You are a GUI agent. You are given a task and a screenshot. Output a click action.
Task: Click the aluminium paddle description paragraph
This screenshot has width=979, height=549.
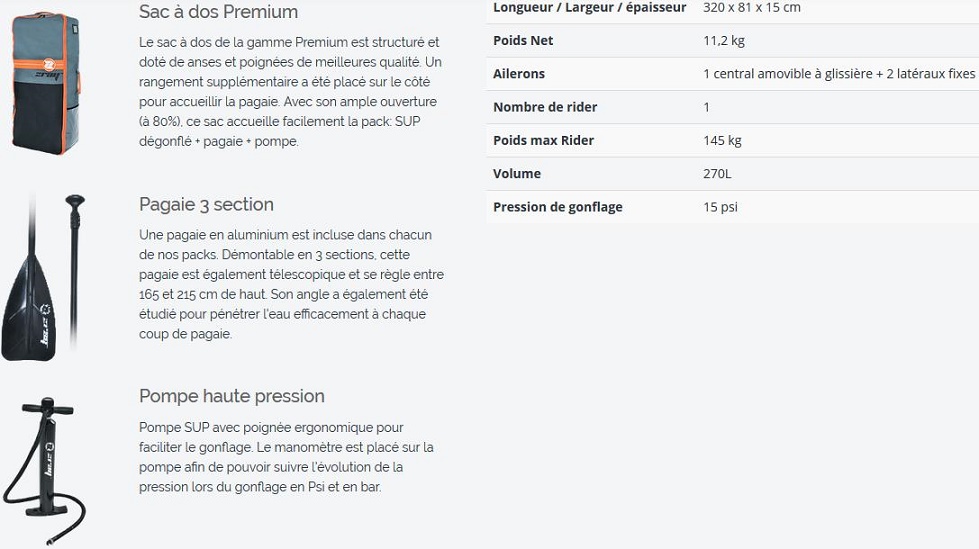[x=292, y=284]
